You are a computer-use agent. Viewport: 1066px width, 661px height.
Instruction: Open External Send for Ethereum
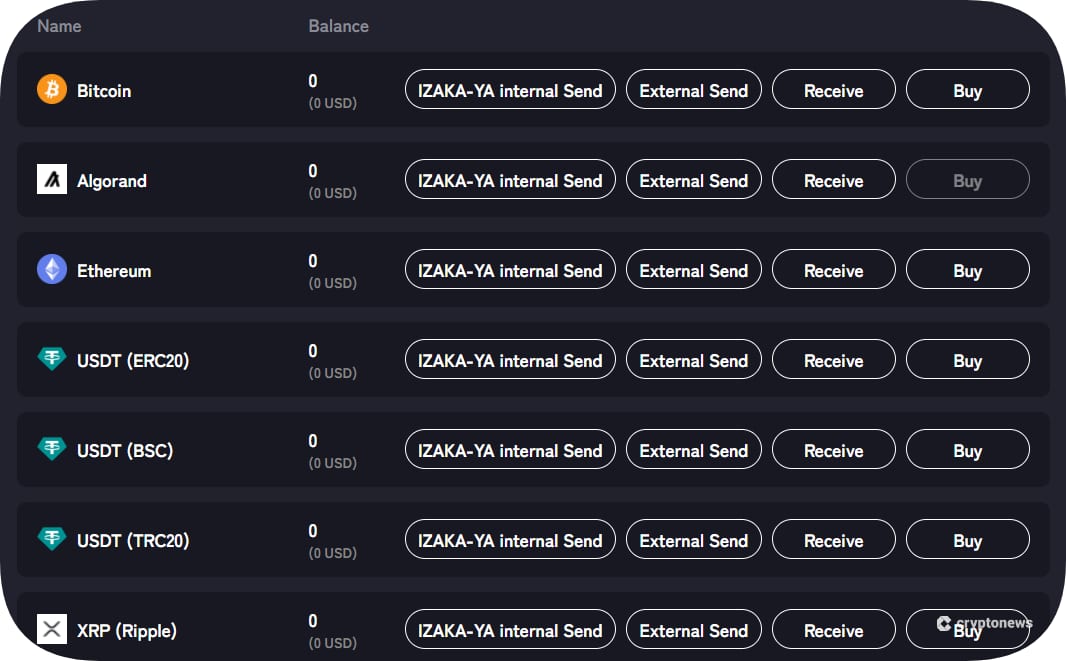[x=693, y=269]
